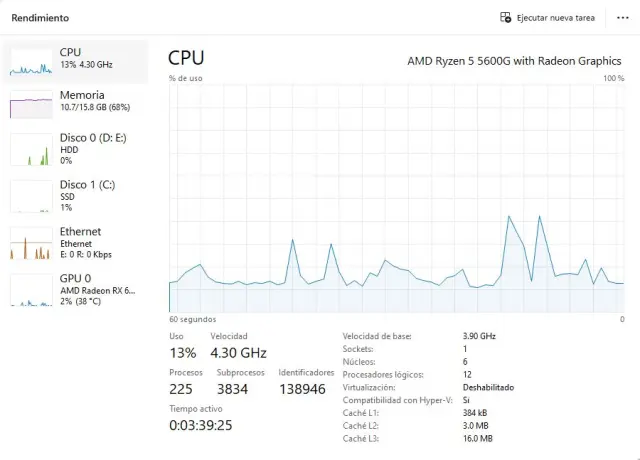640x460 pixels.
Task: Select the Disco 0 (D: E:) HDD thumbnail
Action: pyautogui.click(x=31, y=148)
